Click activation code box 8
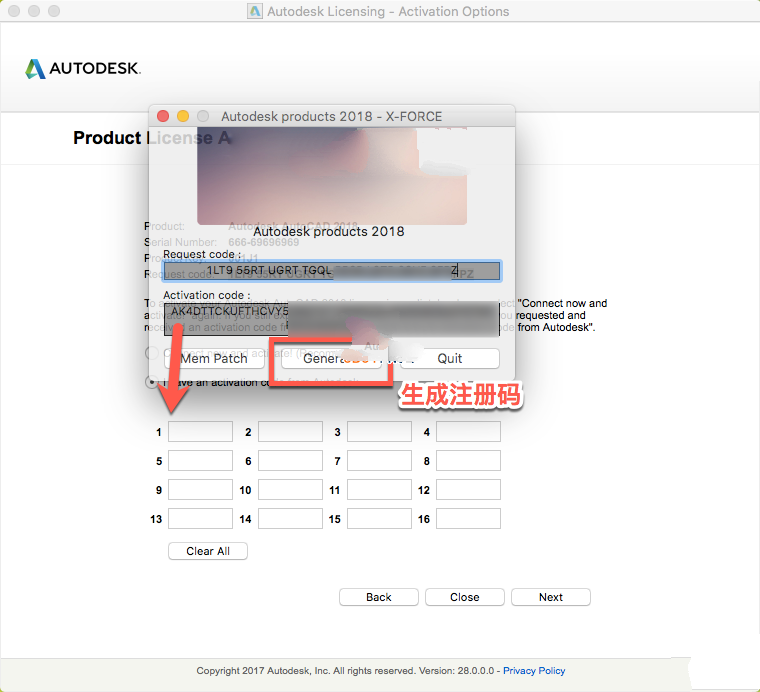The image size is (760, 692). [x=468, y=461]
